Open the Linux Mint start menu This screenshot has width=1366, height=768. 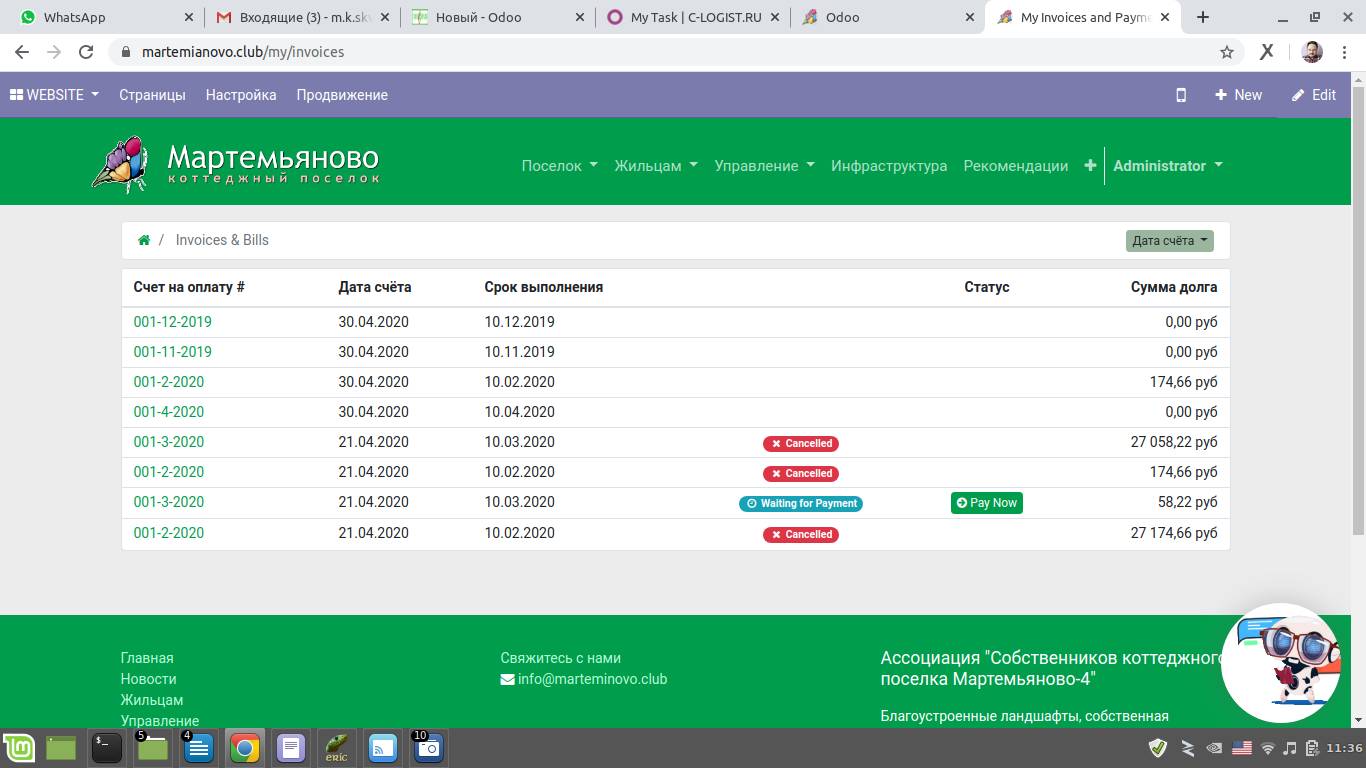coord(19,748)
